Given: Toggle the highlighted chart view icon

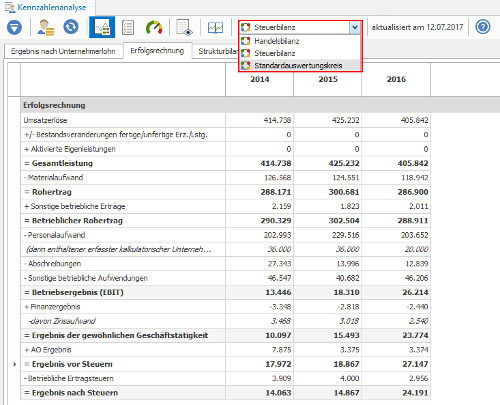Looking at the screenshot, I should click(102, 27).
